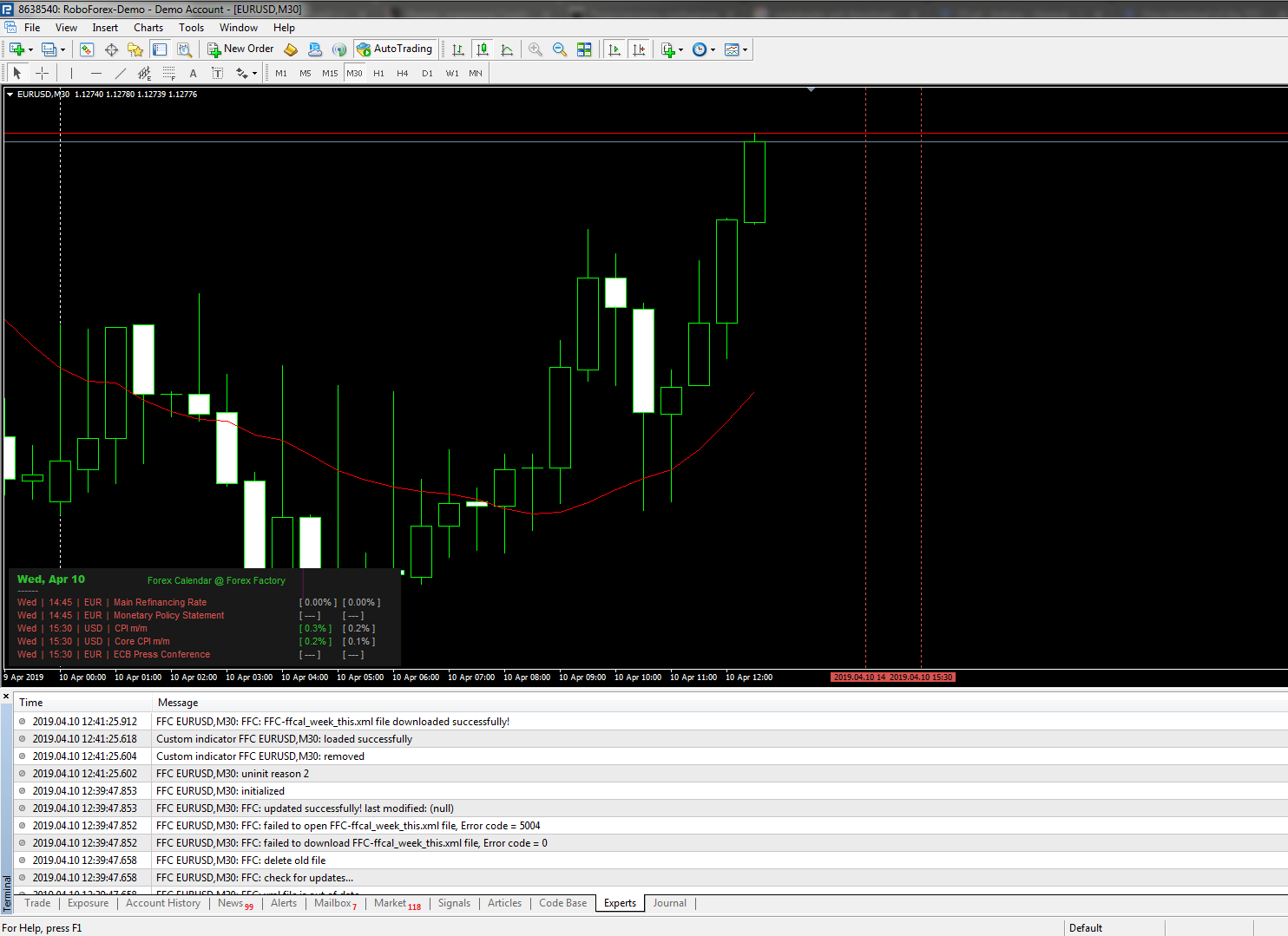
Task: Click the Zoom Out magnifier icon
Action: point(560,49)
